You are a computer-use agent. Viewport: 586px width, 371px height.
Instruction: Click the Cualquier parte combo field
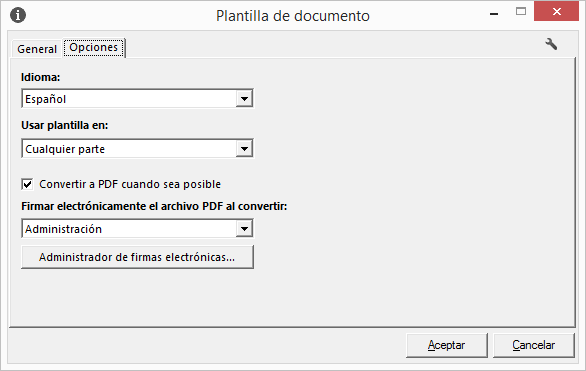click(x=129, y=149)
